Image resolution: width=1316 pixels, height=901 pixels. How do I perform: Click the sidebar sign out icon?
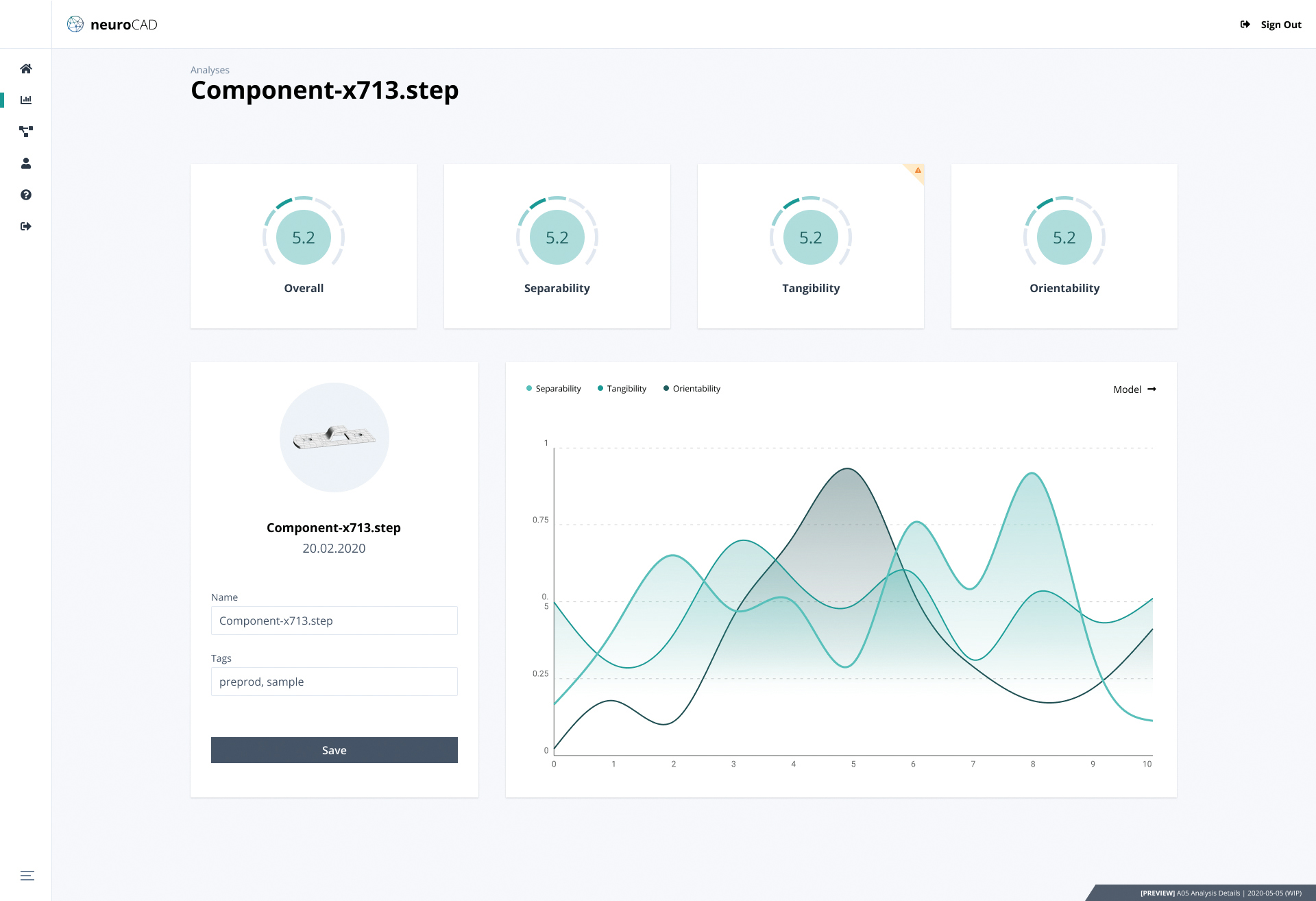pos(26,226)
